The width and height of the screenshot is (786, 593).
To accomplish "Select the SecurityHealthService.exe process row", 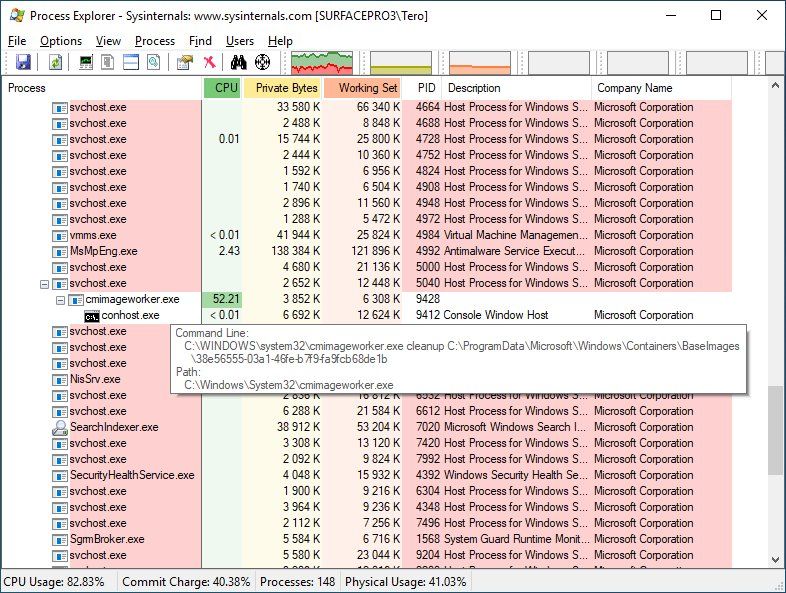I will point(367,475).
